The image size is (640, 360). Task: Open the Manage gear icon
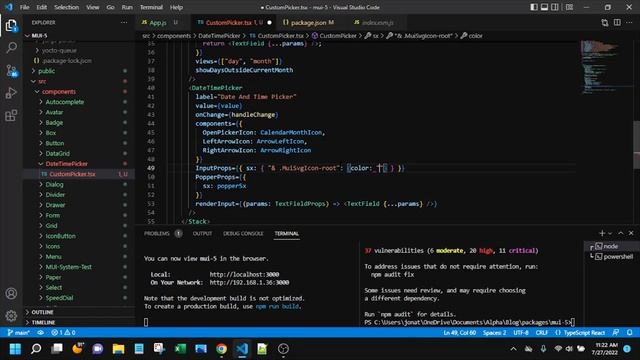[11, 316]
